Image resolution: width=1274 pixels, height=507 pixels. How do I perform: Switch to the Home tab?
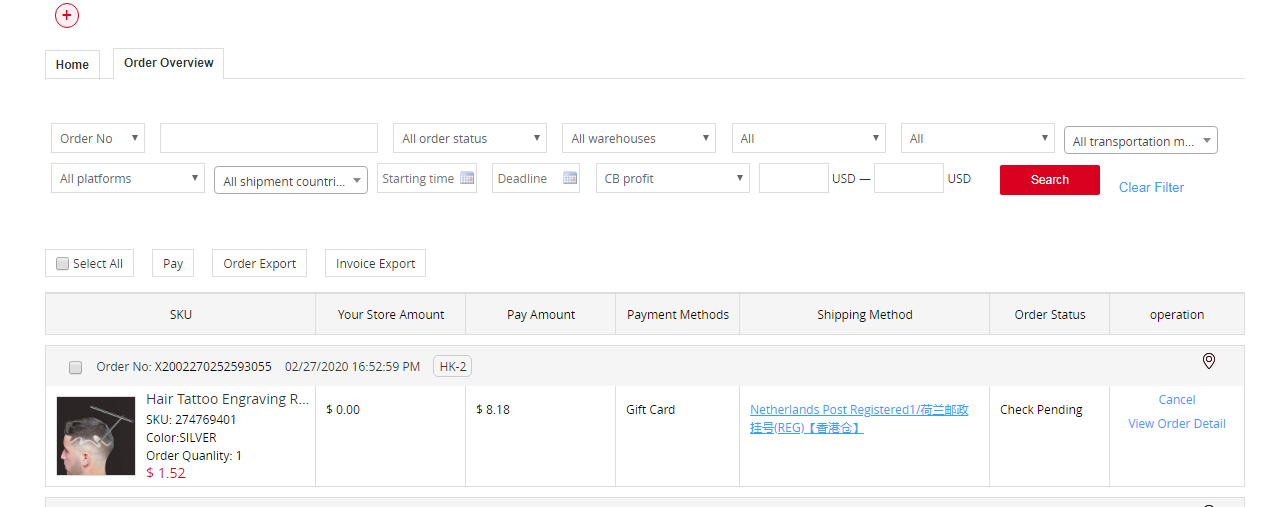tap(72, 64)
